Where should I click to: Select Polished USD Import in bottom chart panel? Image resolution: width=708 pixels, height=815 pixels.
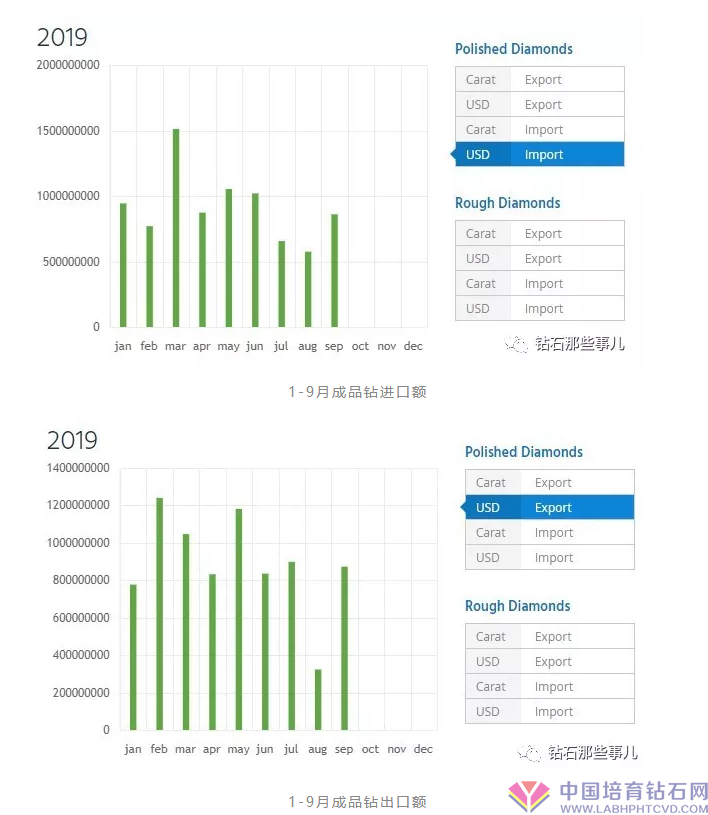pos(549,557)
